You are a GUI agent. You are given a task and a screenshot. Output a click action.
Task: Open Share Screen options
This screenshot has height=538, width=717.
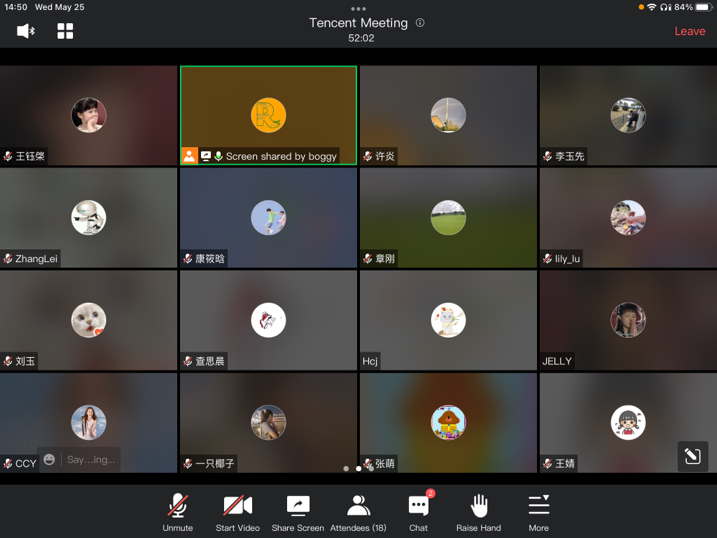click(297, 512)
